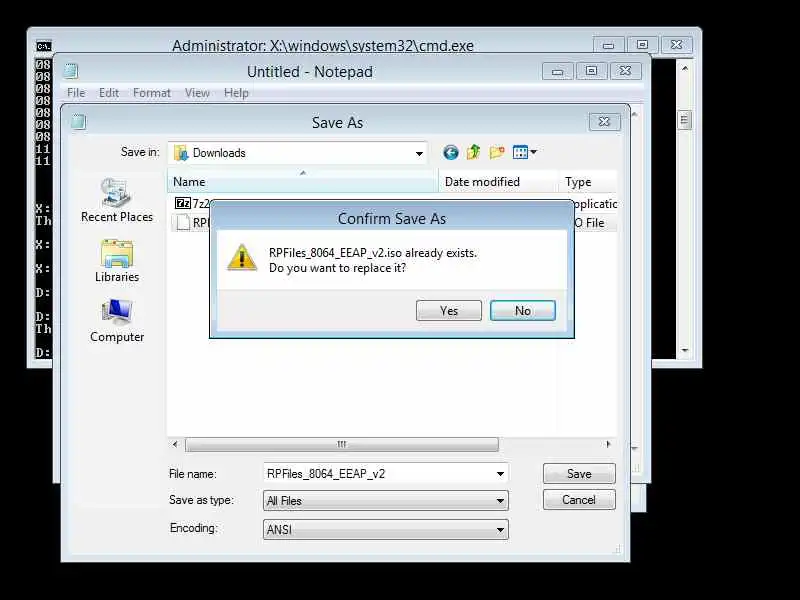The image size is (800, 600).
Task: Click the cmd.exe window icon
Action: click(x=43, y=46)
